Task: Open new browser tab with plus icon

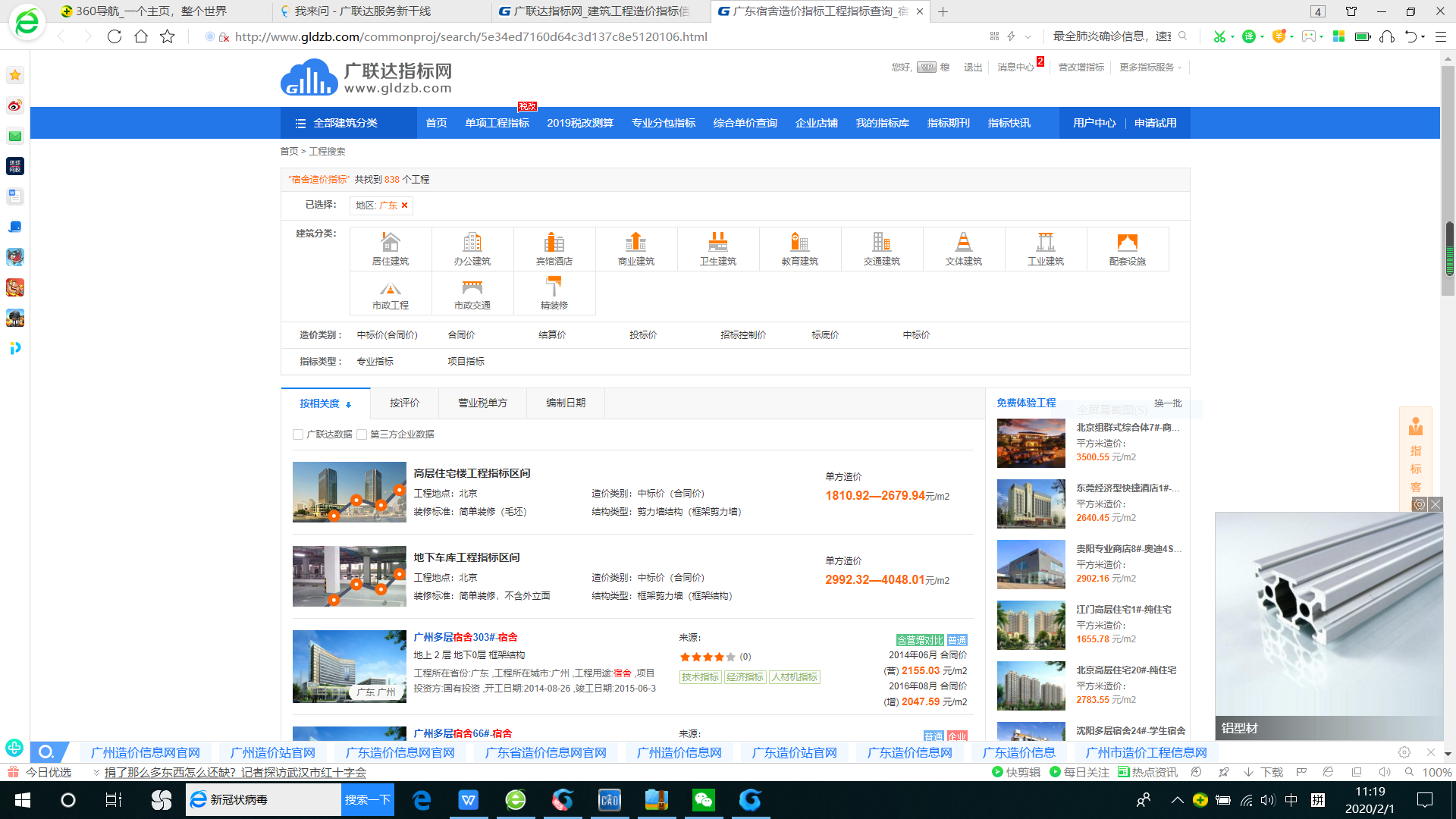Action: click(943, 11)
